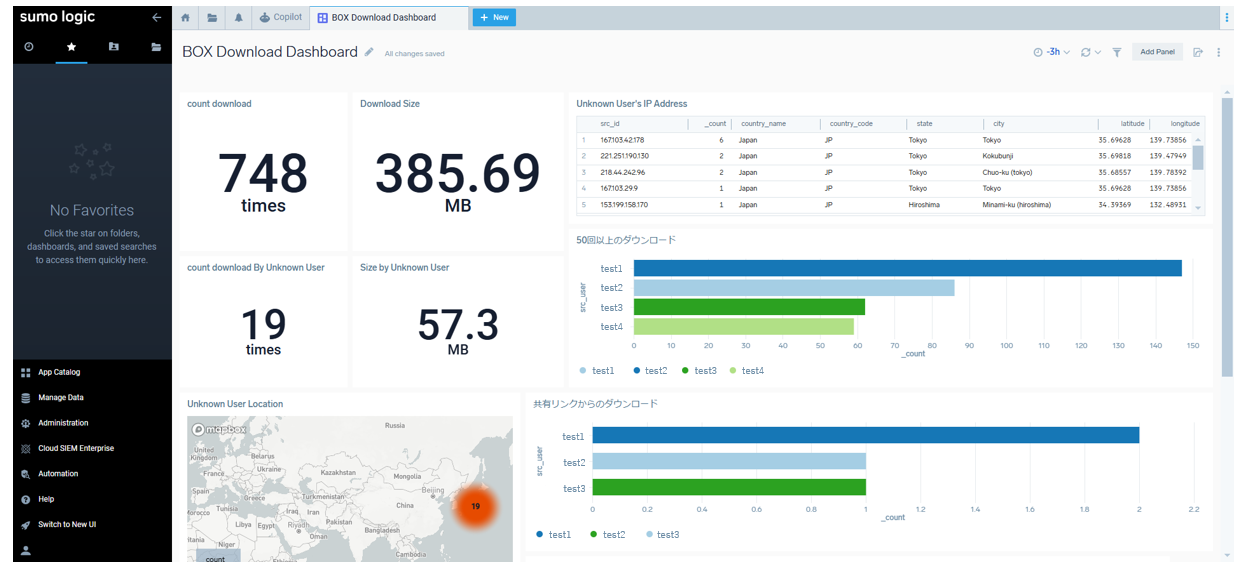The height and width of the screenshot is (583, 1252).
Task: Click the Unknown User Location panel title
Action: (x=235, y=404)
